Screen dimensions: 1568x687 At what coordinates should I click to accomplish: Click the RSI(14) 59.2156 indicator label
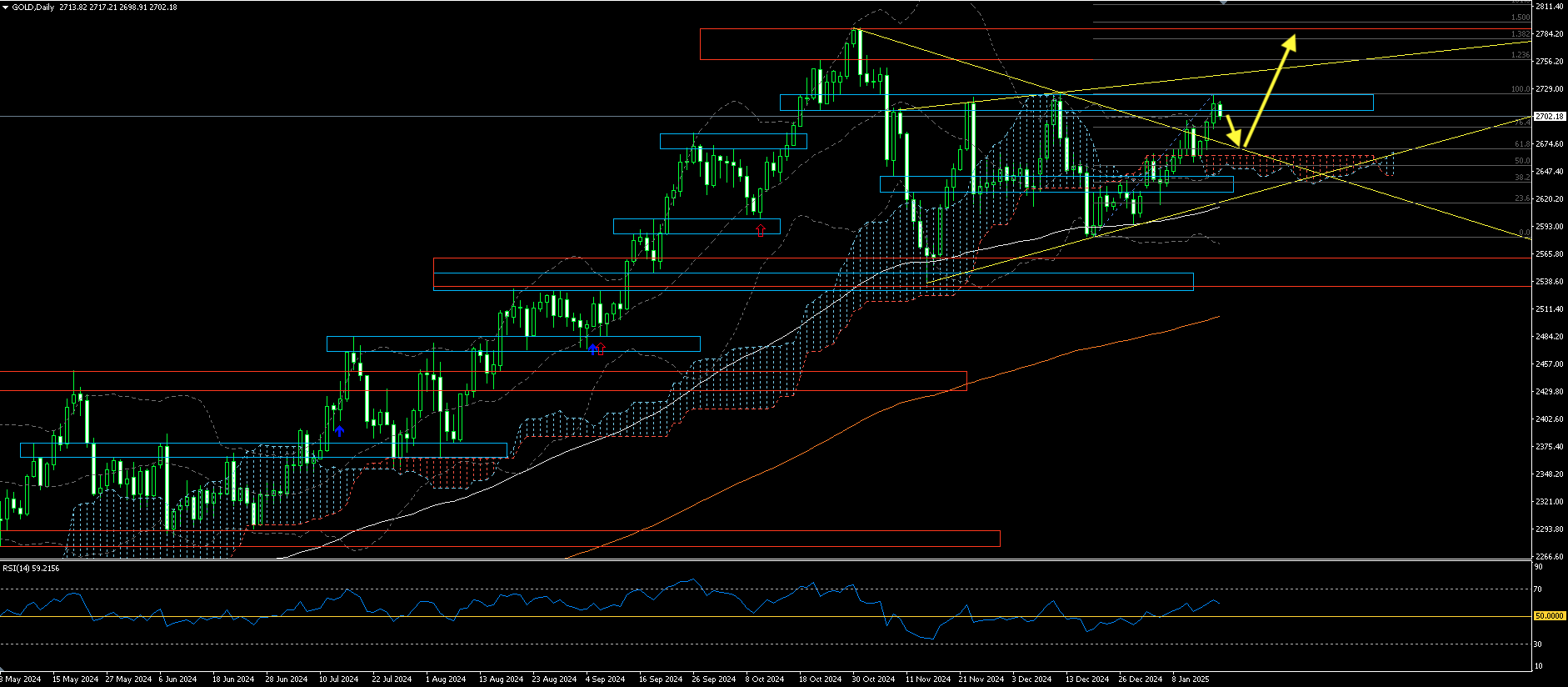(31, 568)
